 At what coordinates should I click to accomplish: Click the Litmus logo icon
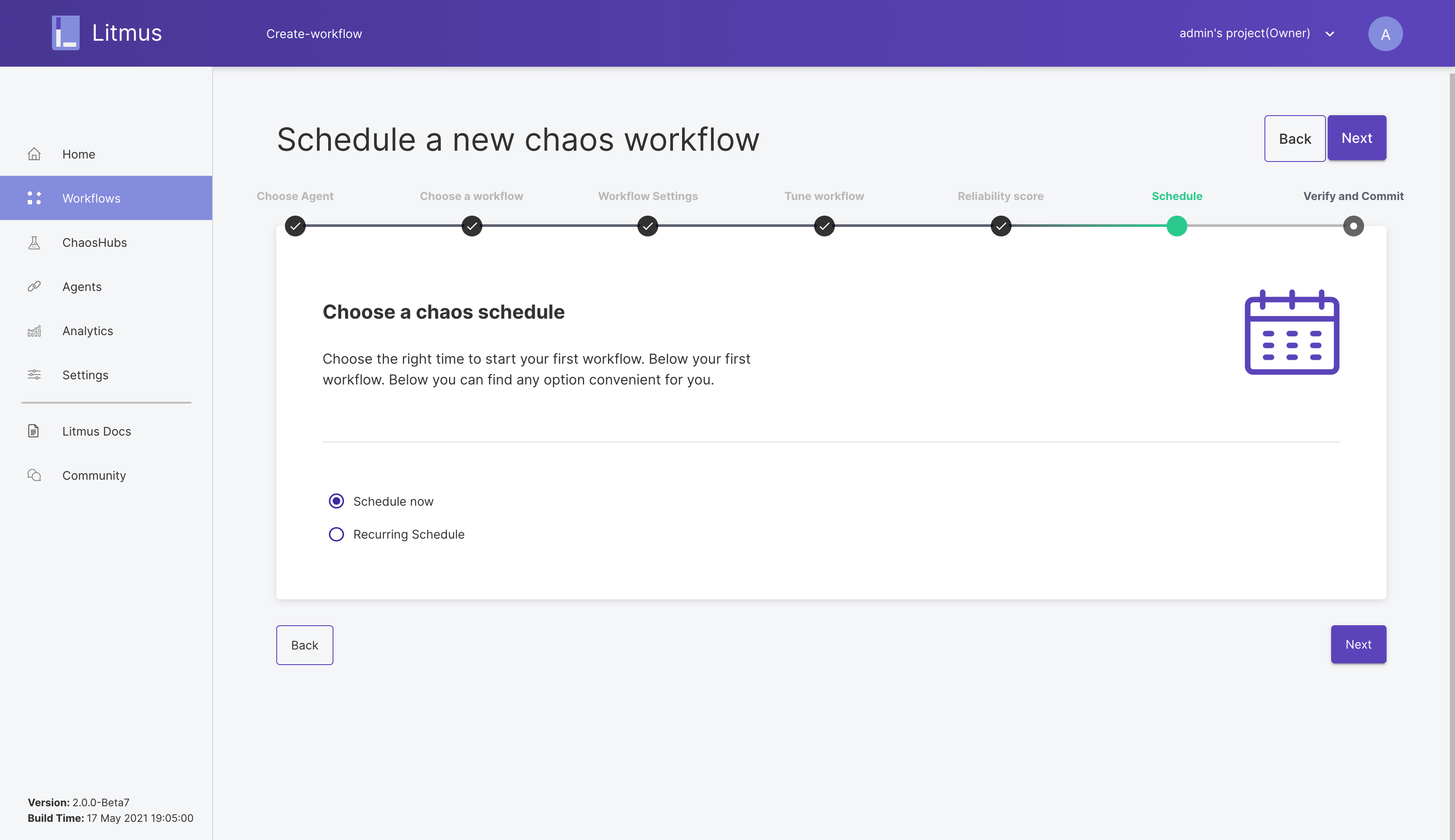click(66, 33)
